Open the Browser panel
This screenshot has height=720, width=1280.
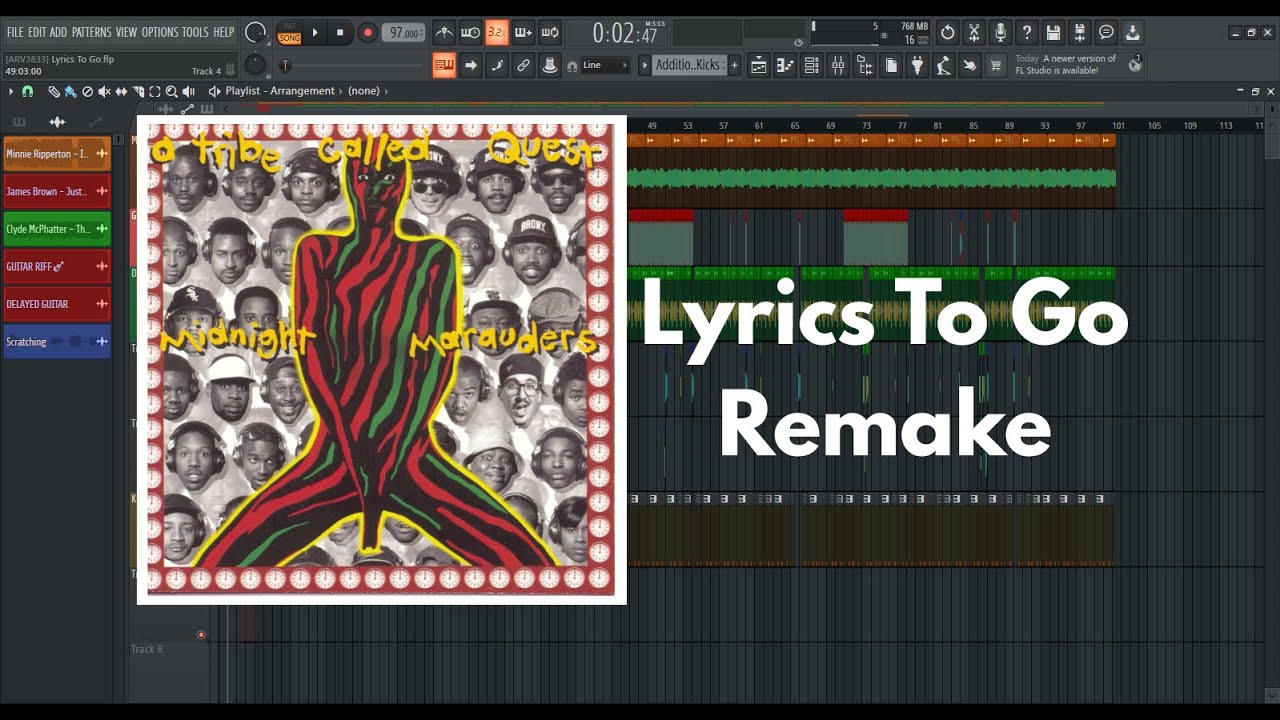click(864, 66)
